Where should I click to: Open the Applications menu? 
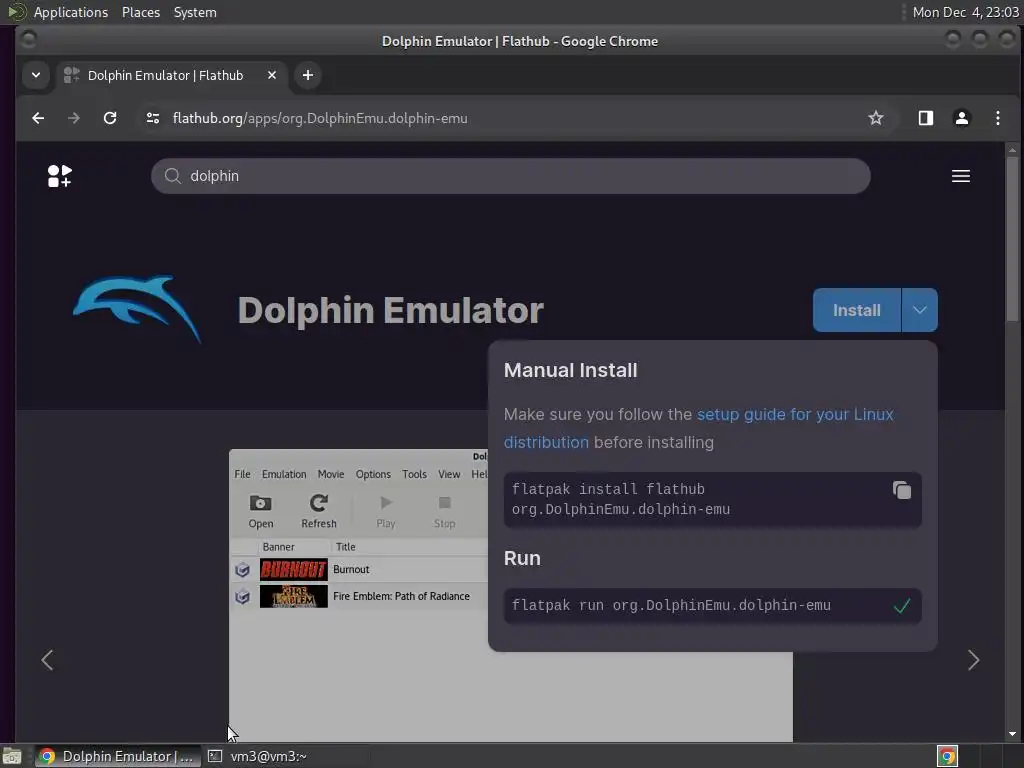(x=71, y=12)
